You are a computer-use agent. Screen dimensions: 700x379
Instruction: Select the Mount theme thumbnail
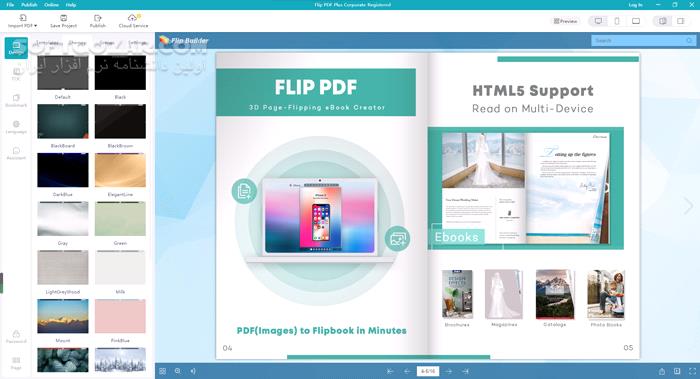pos(62,316)
